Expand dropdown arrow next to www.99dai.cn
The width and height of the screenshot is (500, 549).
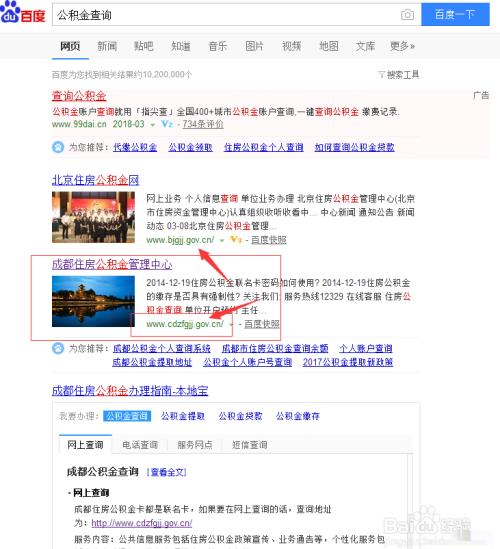pyautogui.click(x=153, y=125)
